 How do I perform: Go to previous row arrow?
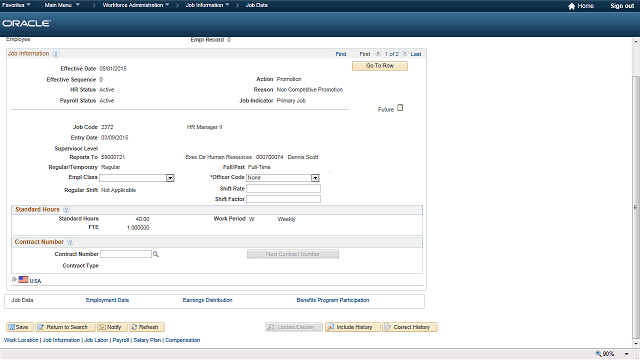point(378,53)
